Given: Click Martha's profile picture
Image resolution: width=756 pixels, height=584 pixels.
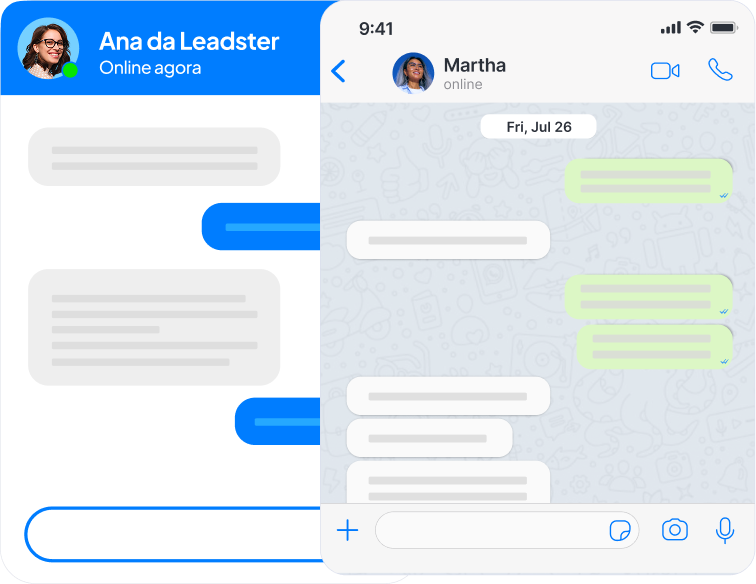Looking at the screenshot, I should 413,73.
